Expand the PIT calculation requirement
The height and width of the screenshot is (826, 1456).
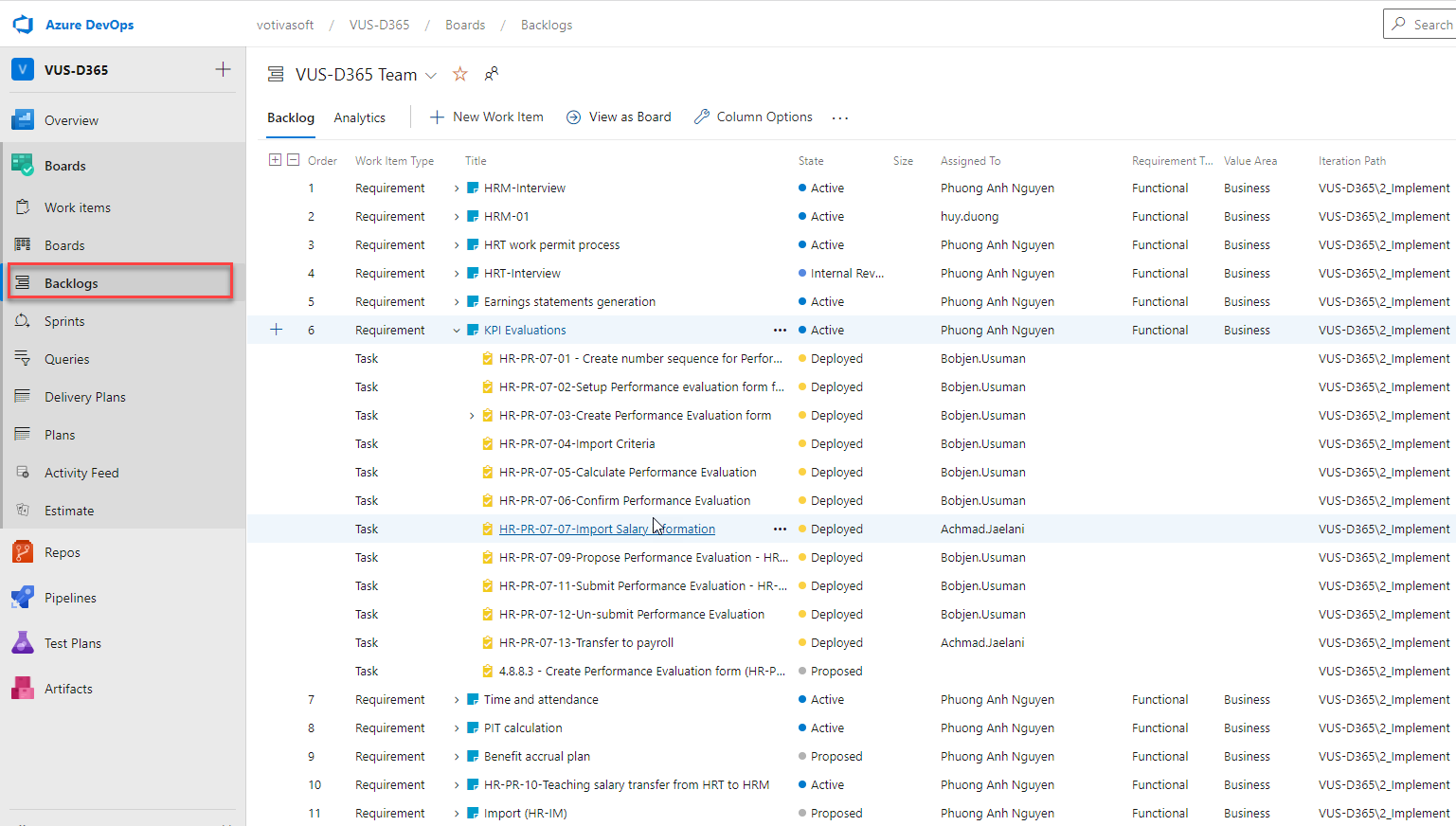tap(457, 728)
